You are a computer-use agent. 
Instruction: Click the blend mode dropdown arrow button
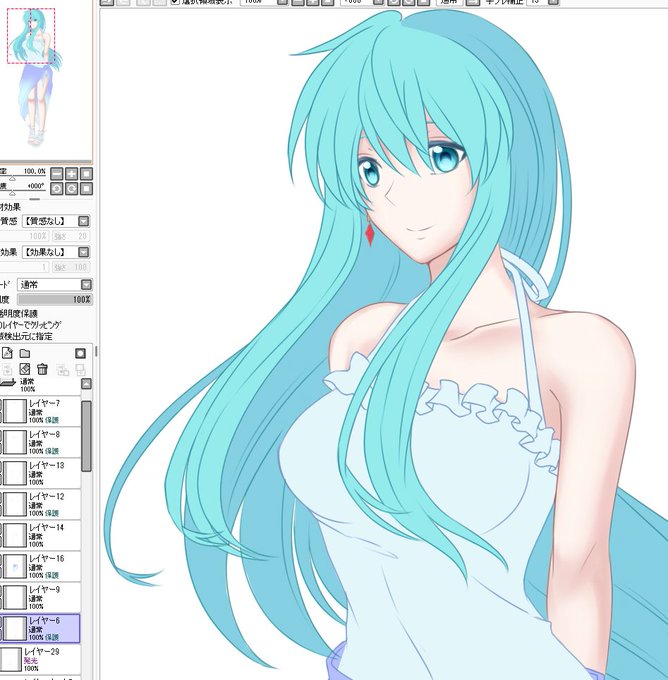(86, 284)
